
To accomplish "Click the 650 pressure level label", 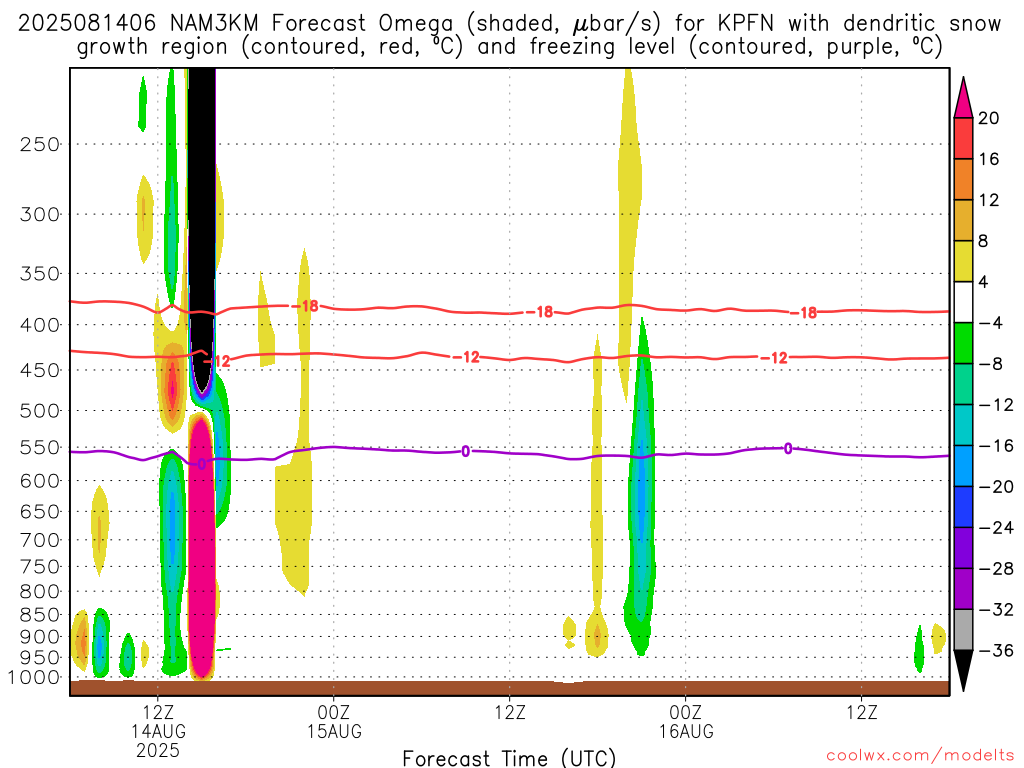I will coord(40,511).
